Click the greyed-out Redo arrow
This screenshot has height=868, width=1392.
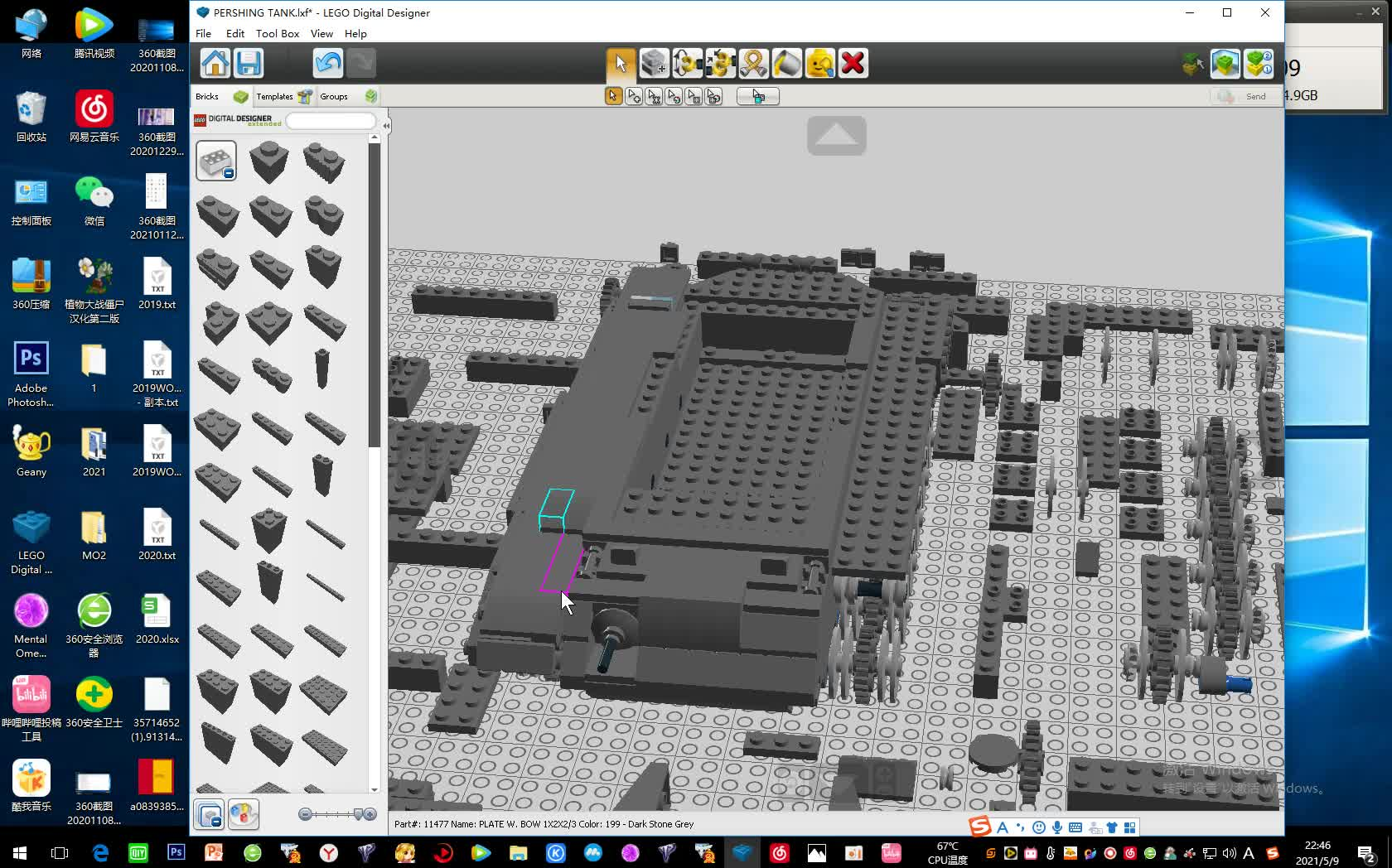point(361,63)
